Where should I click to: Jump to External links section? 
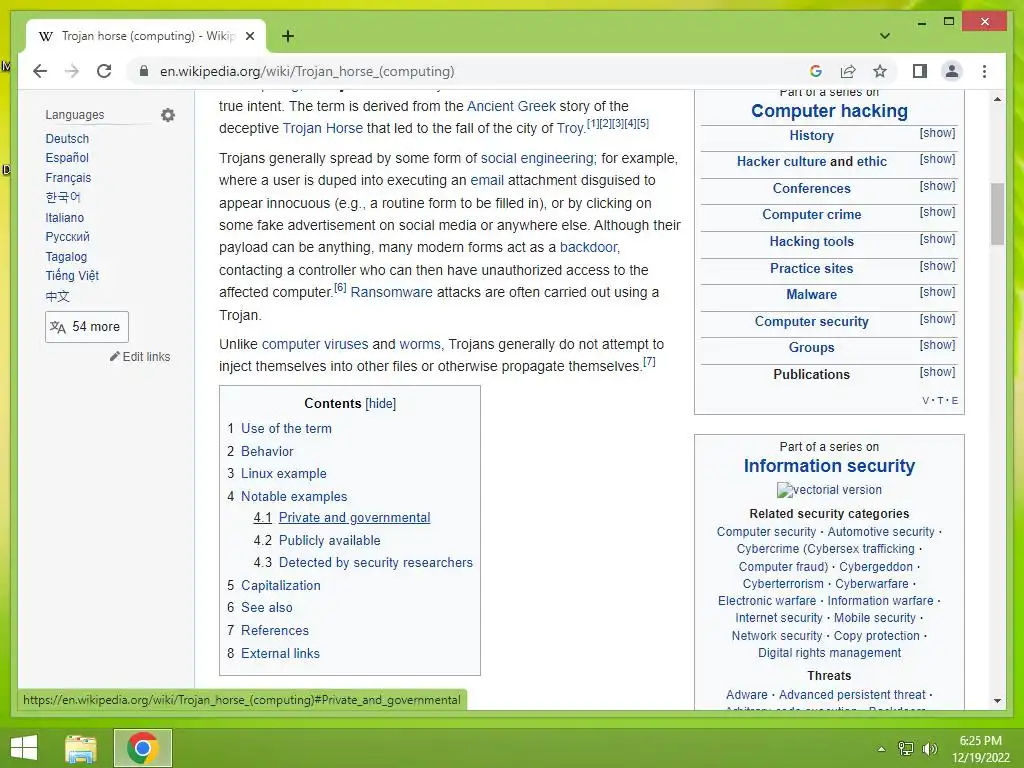pos(280,653)
